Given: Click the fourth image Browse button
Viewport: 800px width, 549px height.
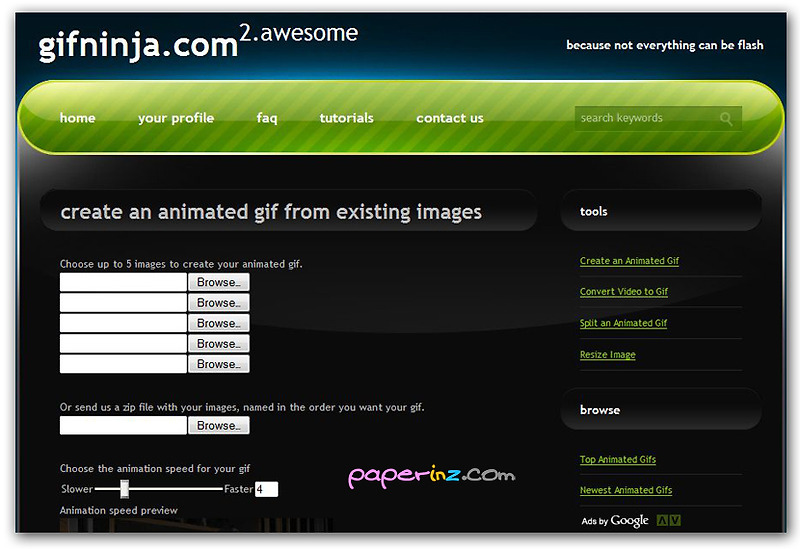Looking at the screenshot, I should coord(219,343).
